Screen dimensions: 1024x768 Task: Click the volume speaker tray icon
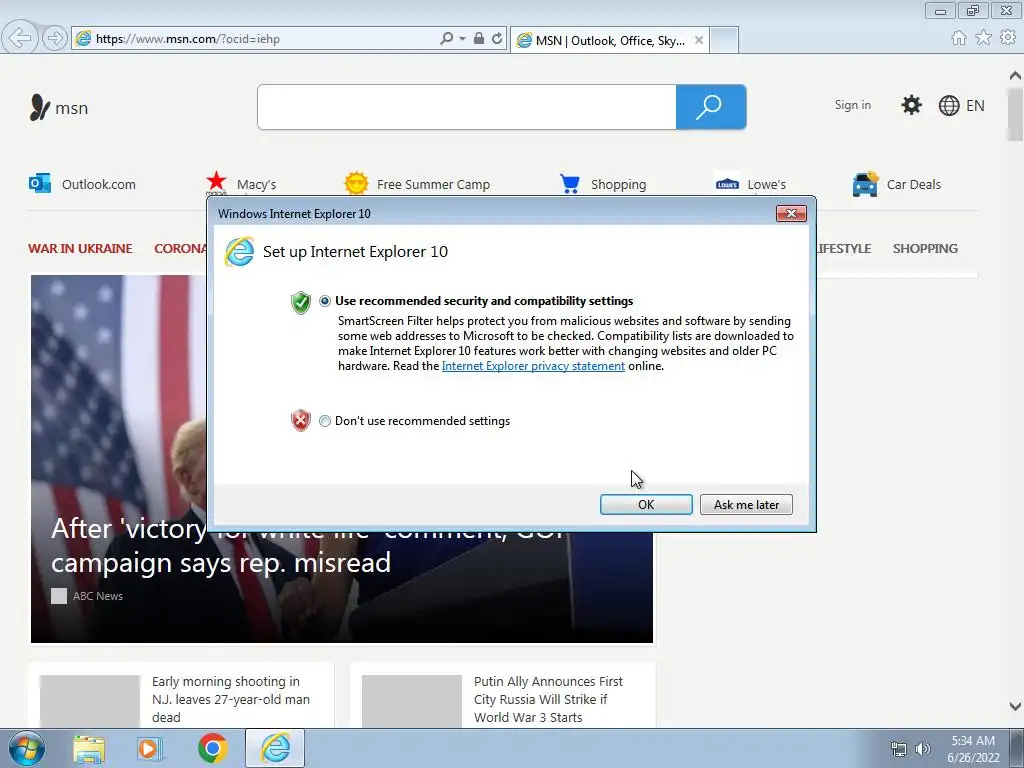coord(922,750)
